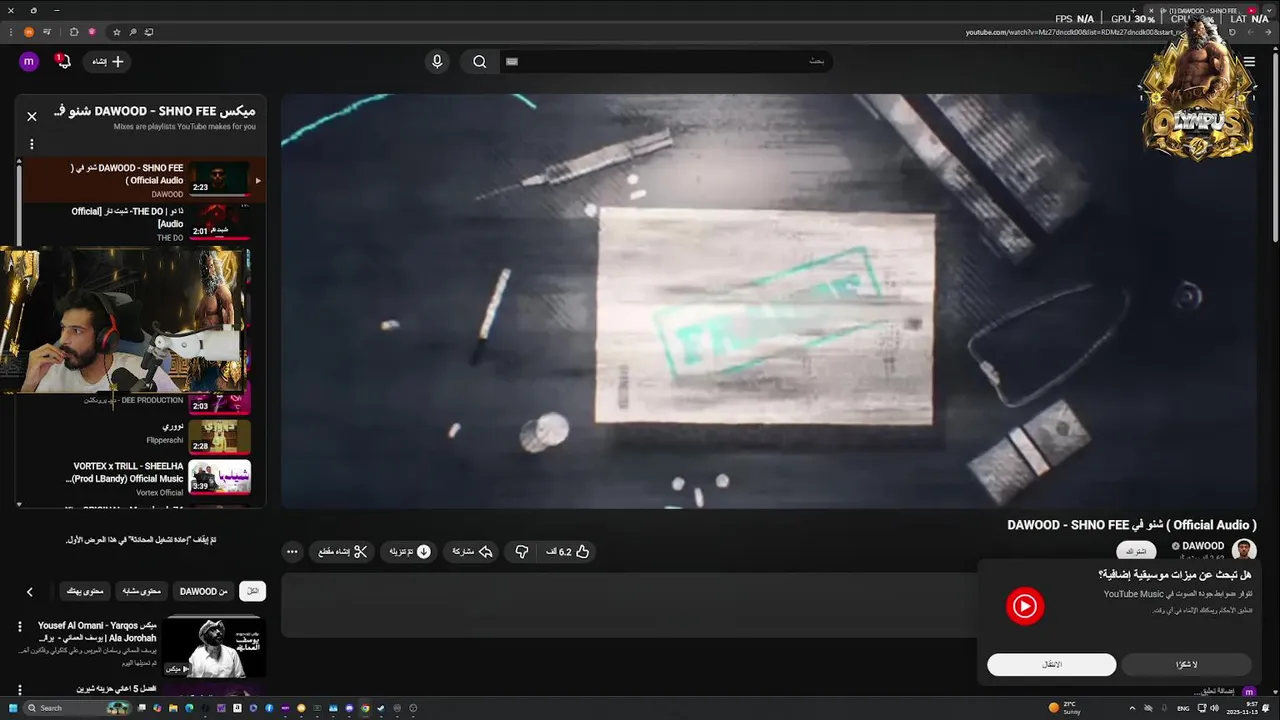Open the Windows Start button
The image size is (1280, 720).
[13, 708]
